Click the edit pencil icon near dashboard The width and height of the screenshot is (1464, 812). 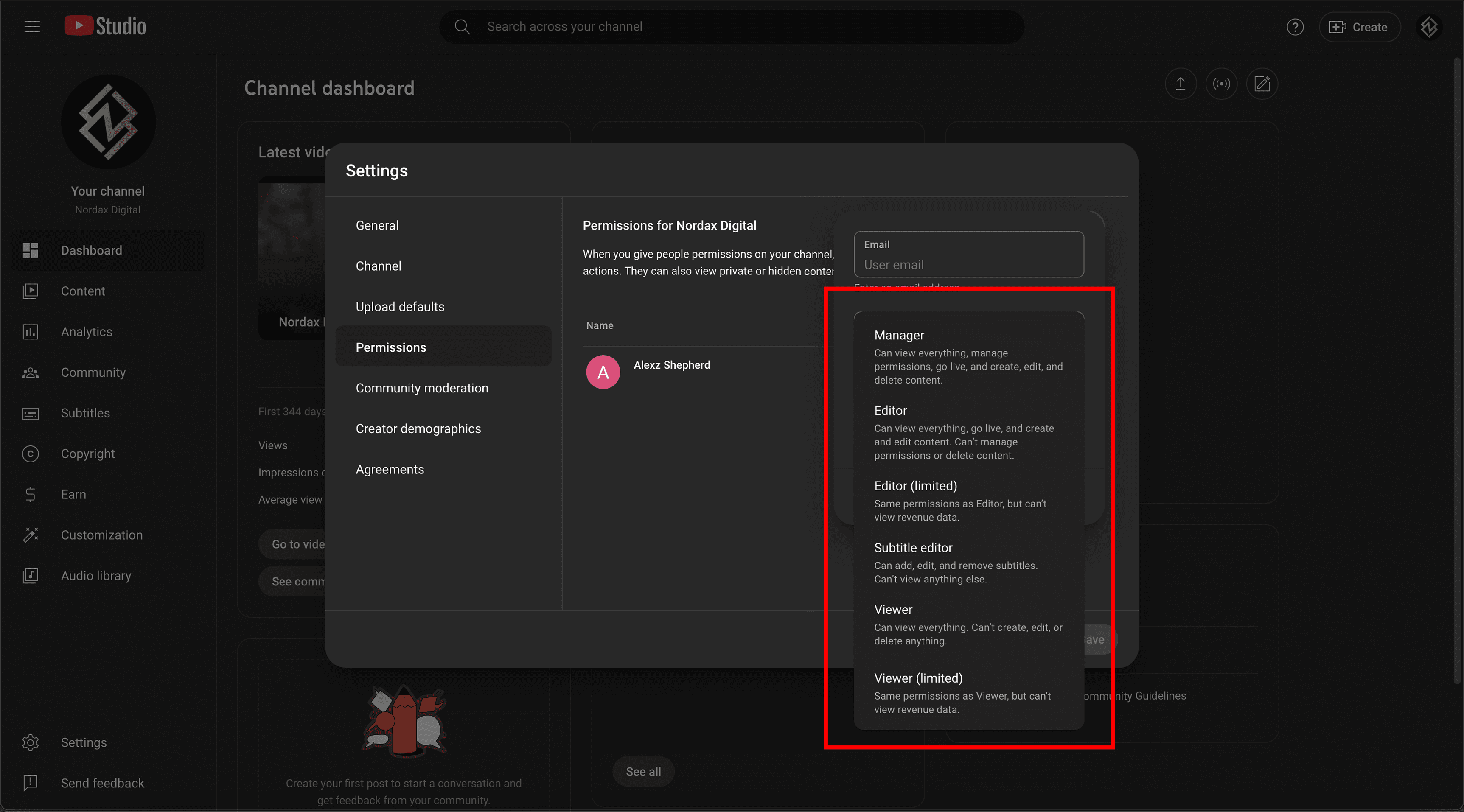(1262, 84)
